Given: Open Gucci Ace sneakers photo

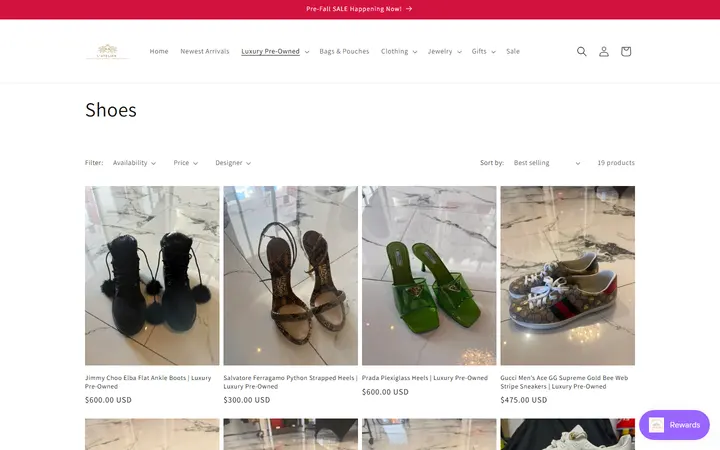Looking at the screenshot, I should 568,276.
